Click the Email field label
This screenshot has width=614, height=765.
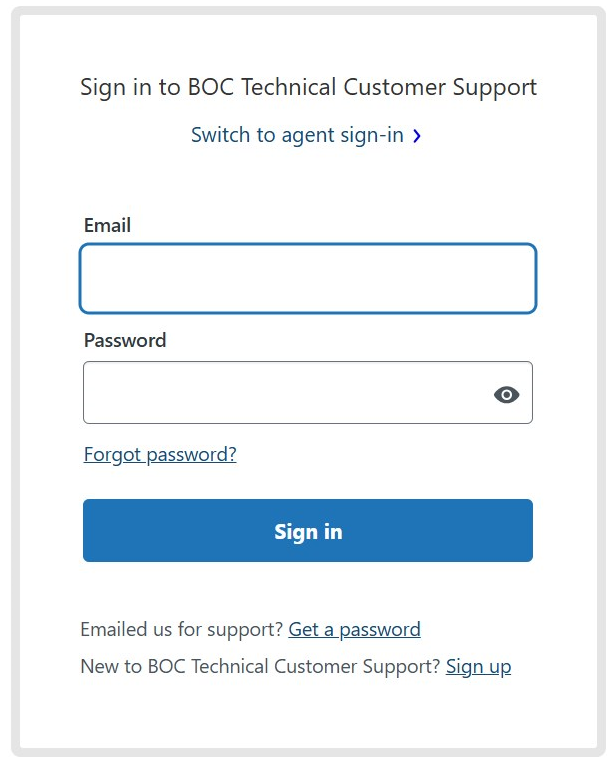[107, 225]
